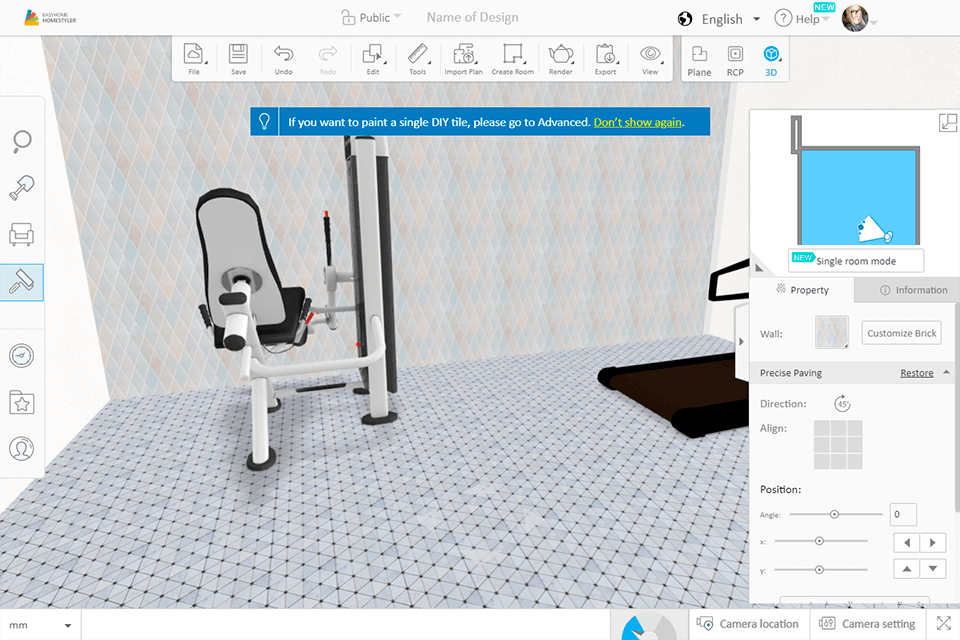The height and width of the screenshot is (640, 960).
Task: Click the Customize Brick button
Action: 901,332
